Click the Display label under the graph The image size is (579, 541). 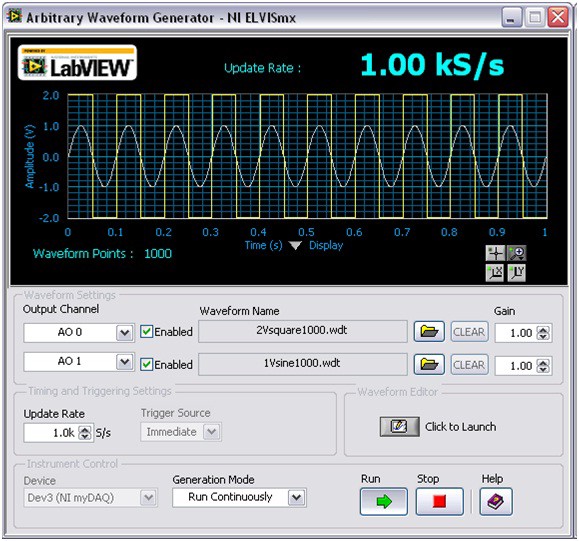click(x=326, y=246)
